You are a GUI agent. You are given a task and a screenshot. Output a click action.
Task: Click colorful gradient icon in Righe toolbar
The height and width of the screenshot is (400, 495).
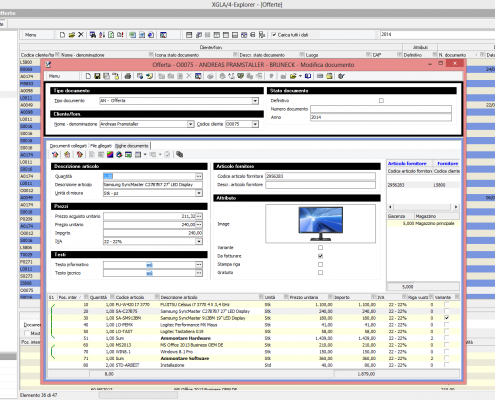pos(110,154)
